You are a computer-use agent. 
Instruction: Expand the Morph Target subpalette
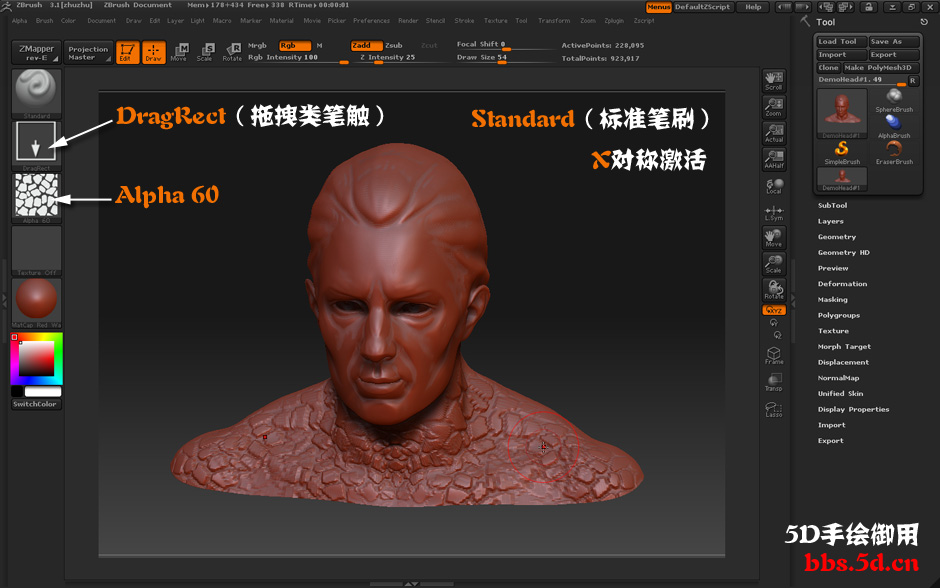click(x=844, y=346)
